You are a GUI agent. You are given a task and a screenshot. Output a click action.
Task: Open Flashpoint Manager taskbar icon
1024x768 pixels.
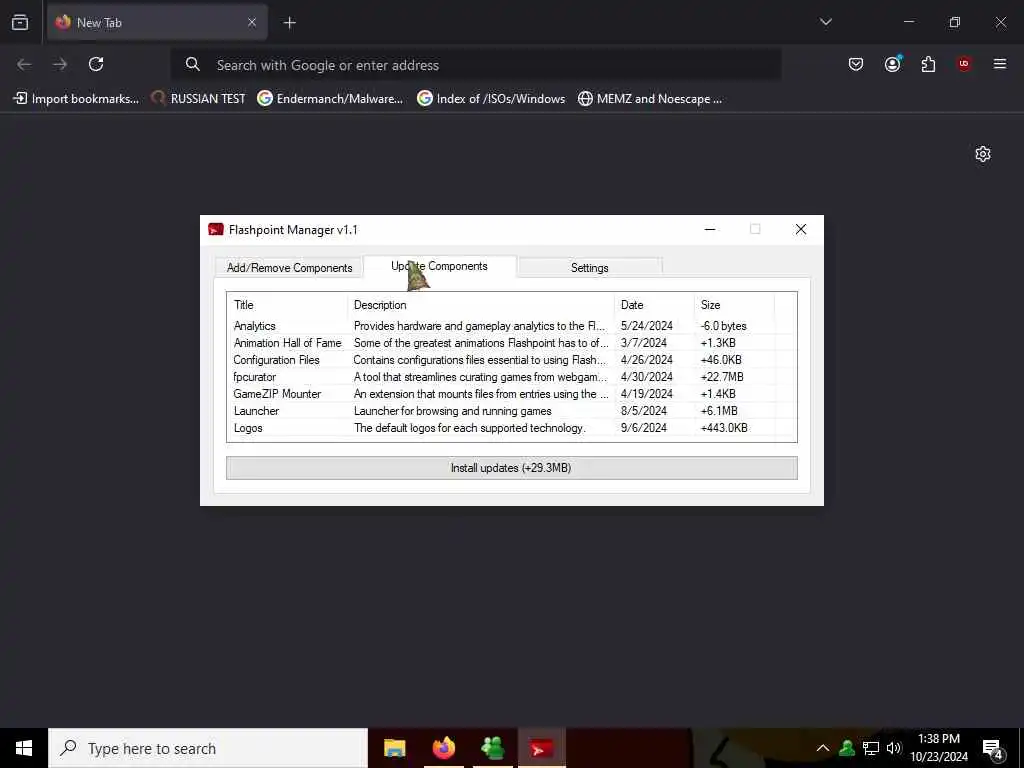click(x=542, y=748)
